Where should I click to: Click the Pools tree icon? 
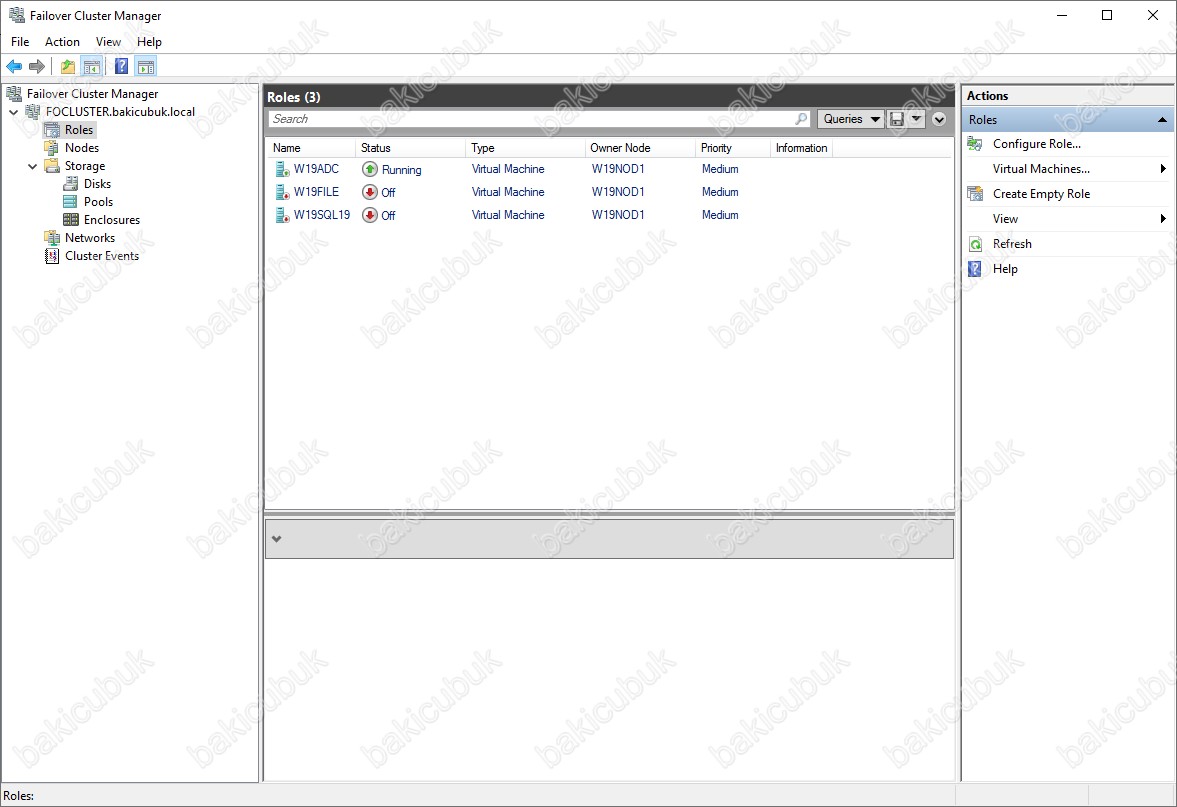71,202
